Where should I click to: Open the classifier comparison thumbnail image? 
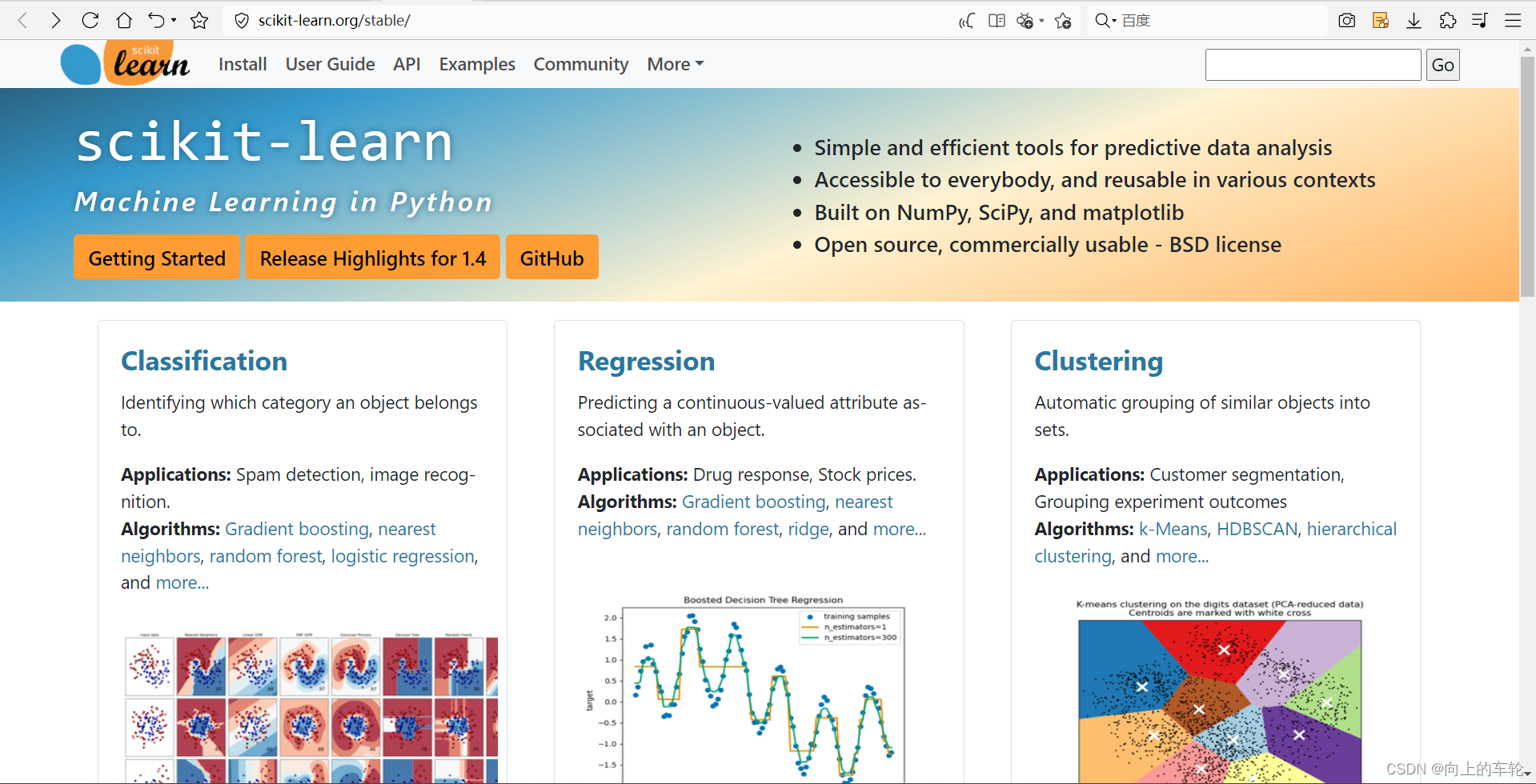(311, 707)
